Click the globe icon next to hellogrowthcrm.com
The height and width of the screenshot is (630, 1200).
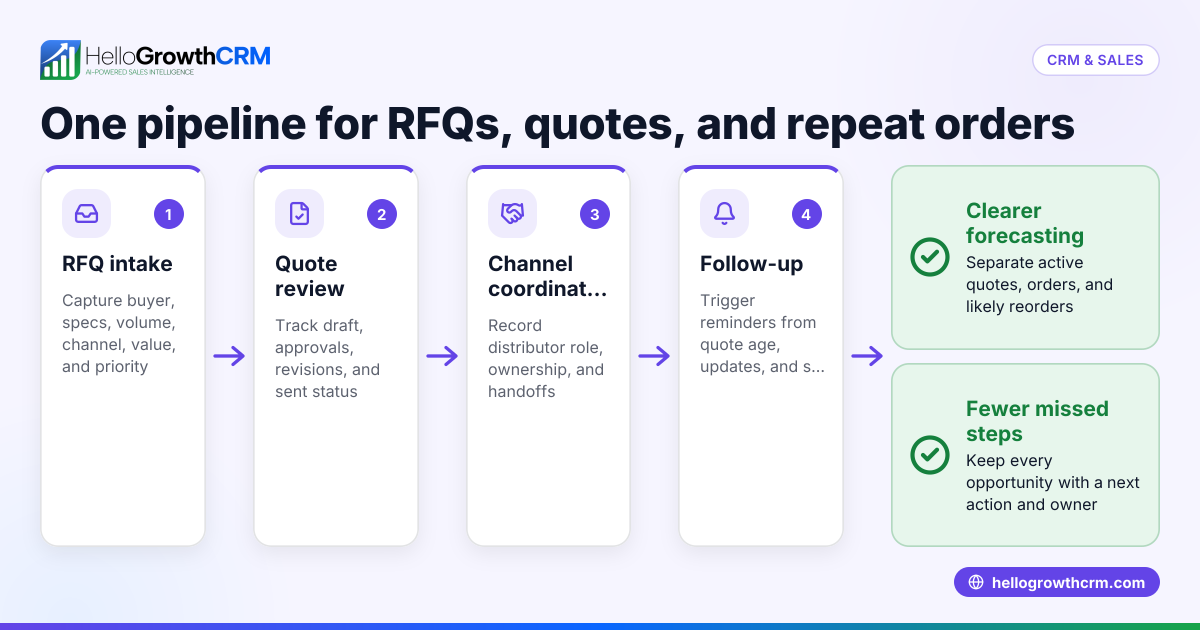976,583
